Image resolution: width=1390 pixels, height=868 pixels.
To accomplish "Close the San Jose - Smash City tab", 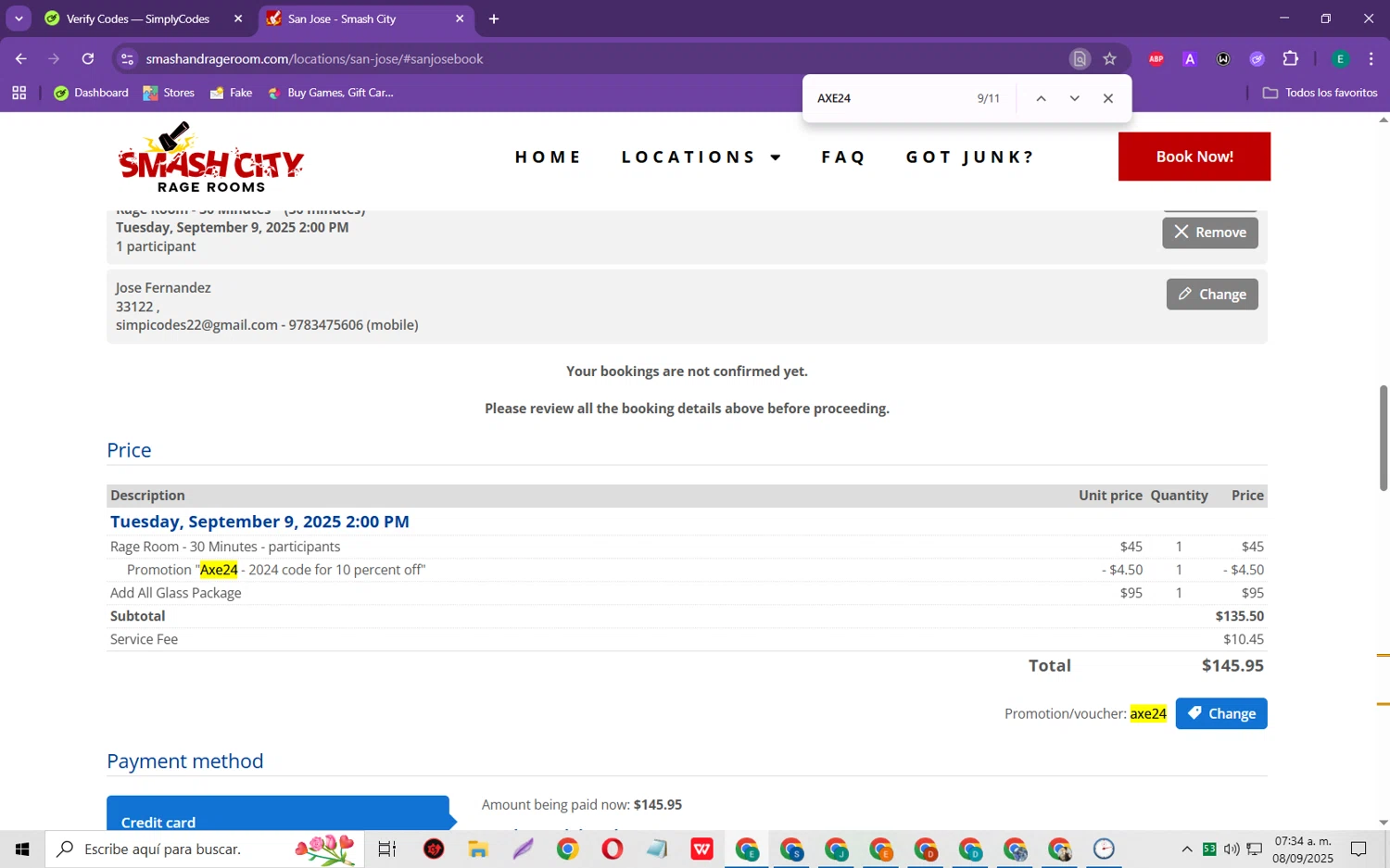I will point(460,19).
